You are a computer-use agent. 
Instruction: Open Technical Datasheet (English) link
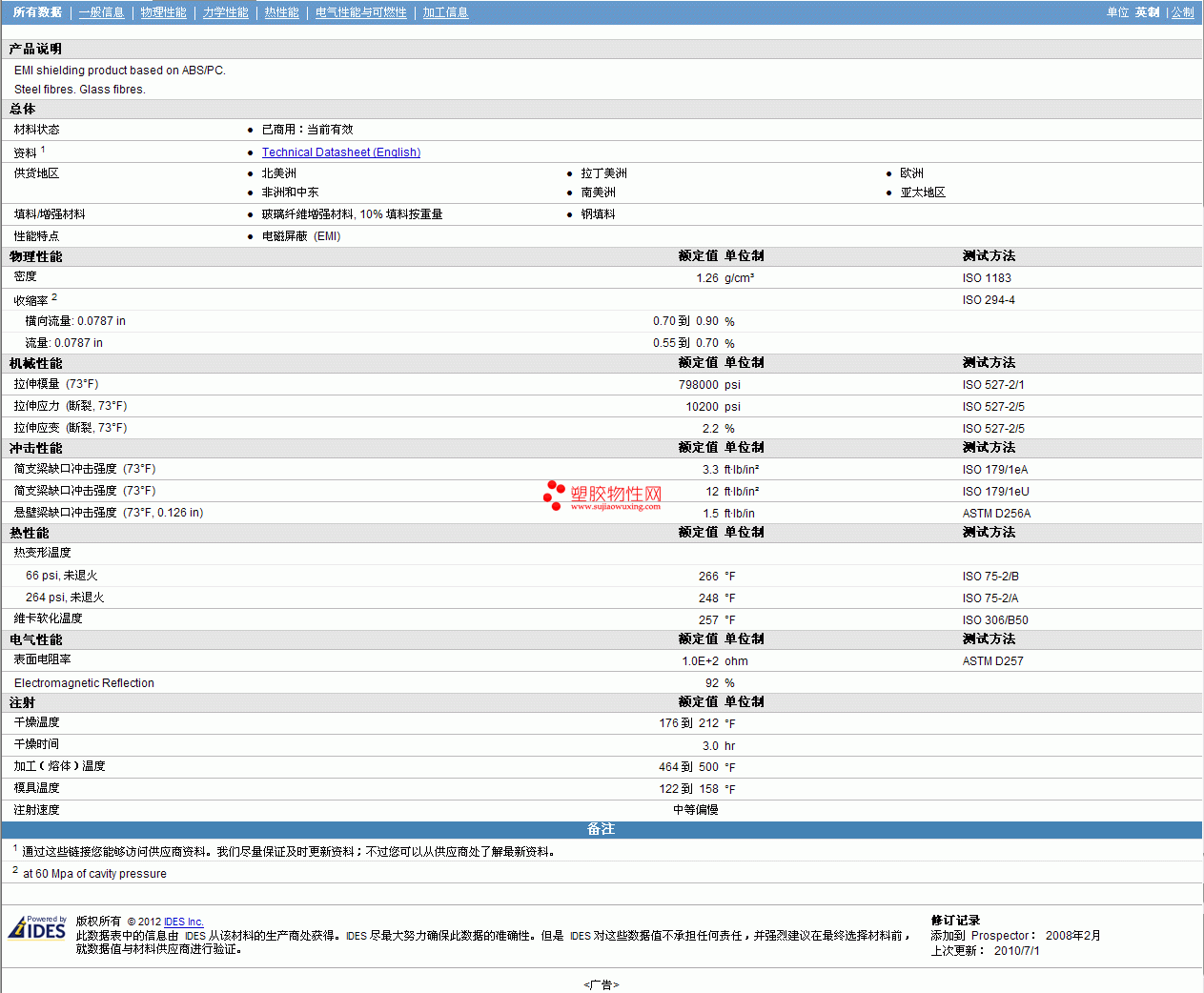[x=340, y=152]
